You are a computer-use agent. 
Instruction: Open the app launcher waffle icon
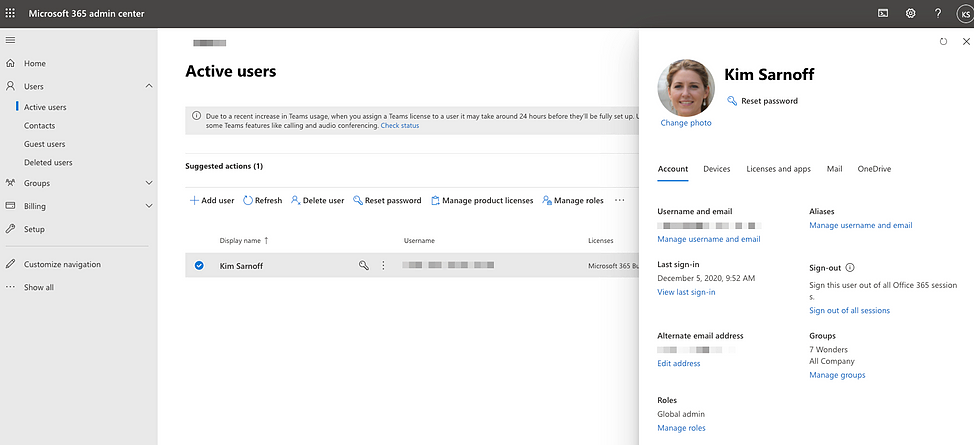click(x=10, y=13)
